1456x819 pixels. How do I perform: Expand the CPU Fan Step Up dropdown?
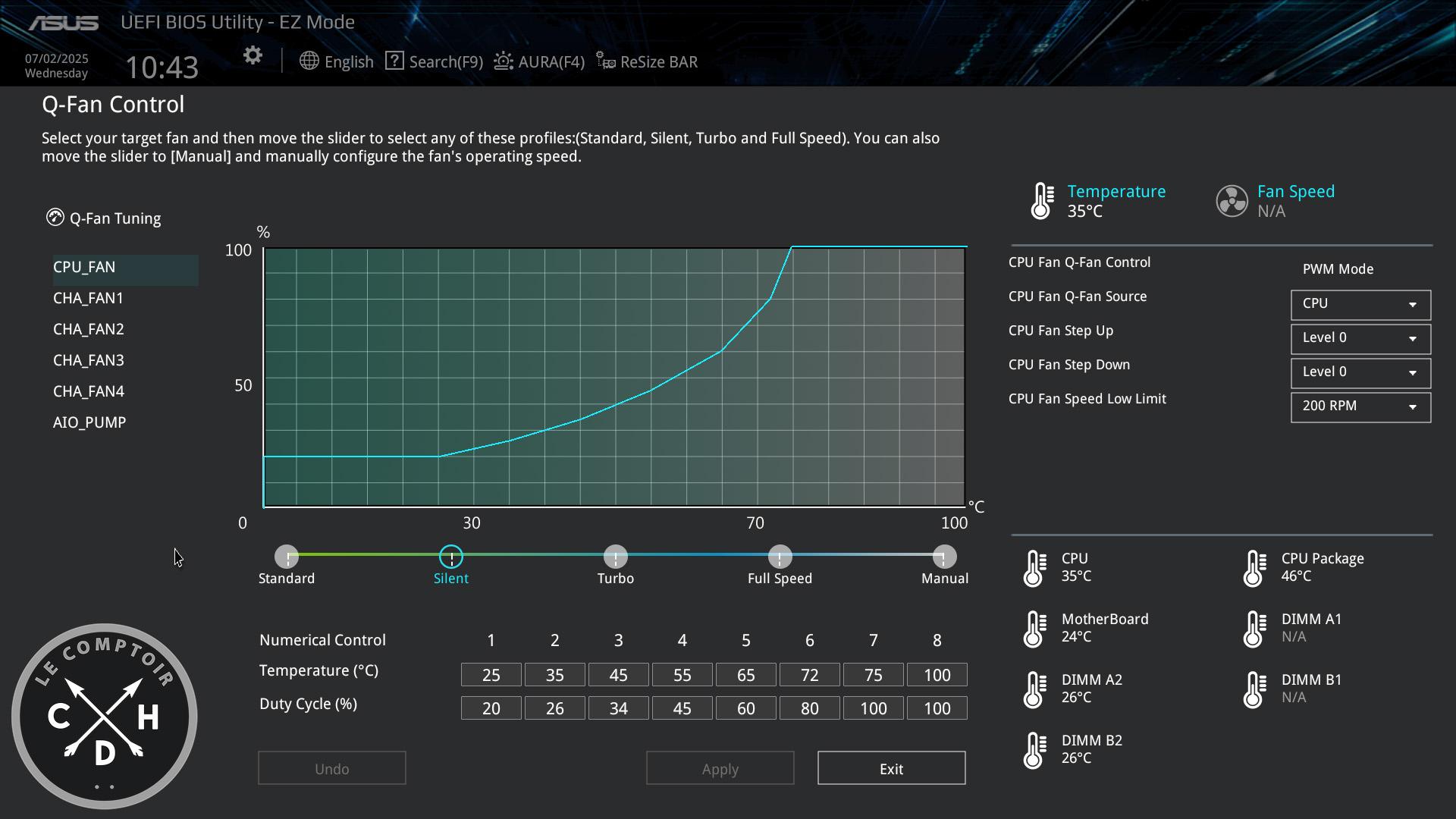1360,338
